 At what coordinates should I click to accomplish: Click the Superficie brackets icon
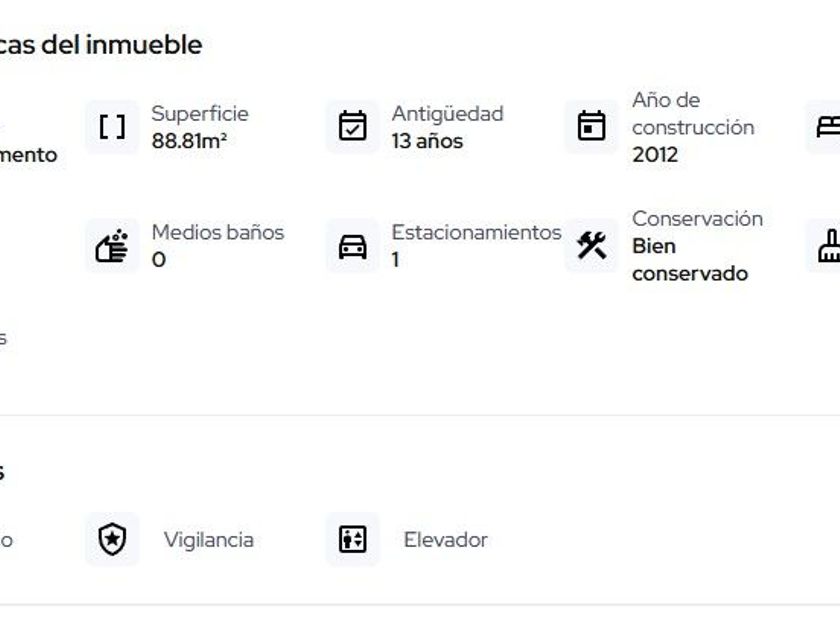(x=112, y=127)
